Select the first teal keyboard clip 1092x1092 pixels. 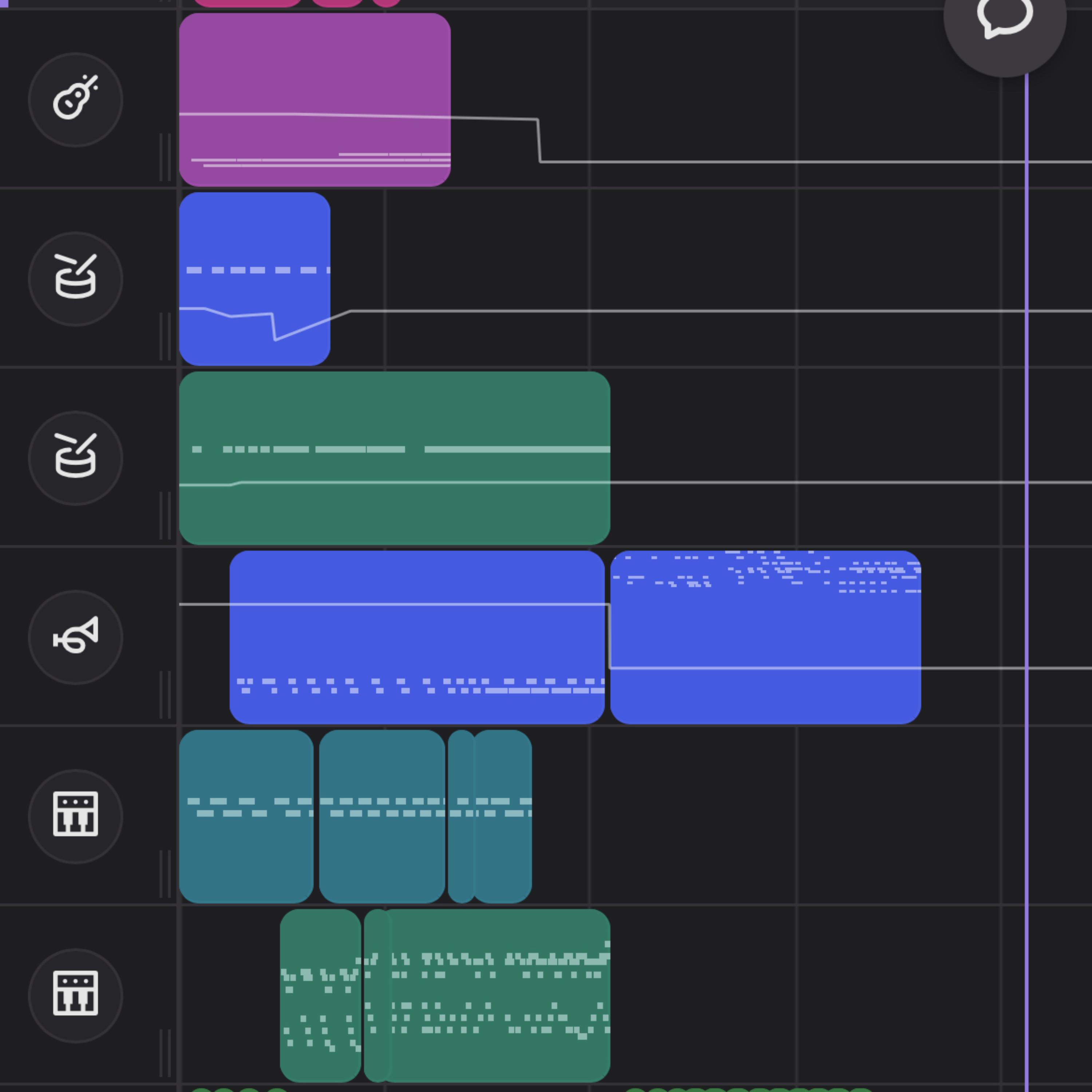pos(246,817)
